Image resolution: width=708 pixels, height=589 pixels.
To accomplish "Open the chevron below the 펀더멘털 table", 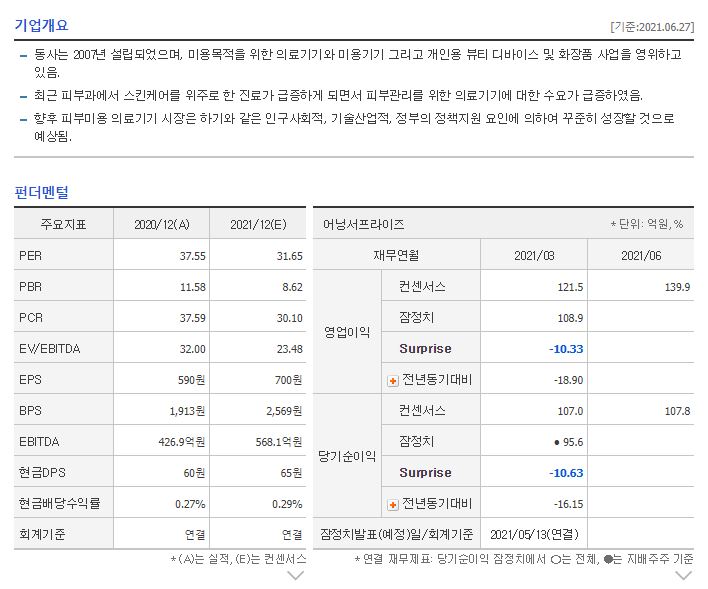I will 296,575.
